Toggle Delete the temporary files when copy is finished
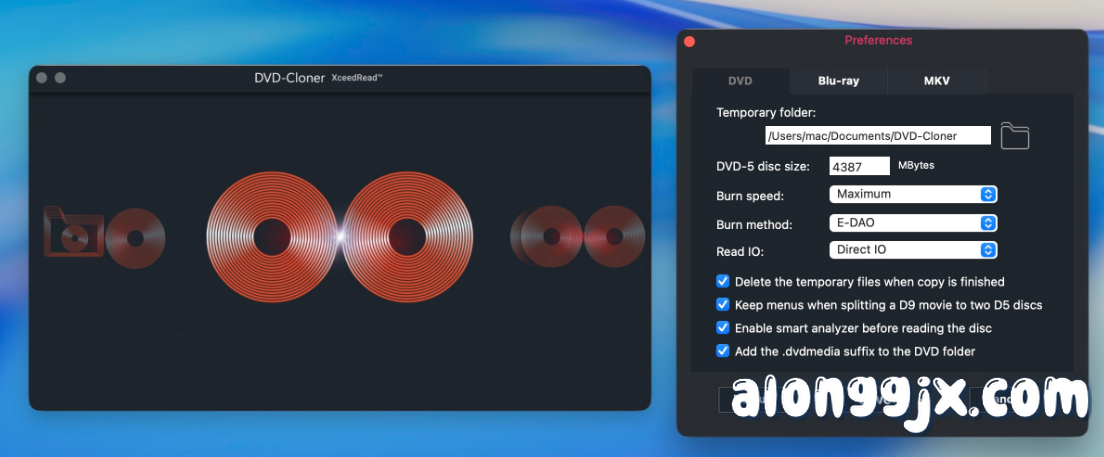Screen dimensions: 1104x457 [722, 282]
